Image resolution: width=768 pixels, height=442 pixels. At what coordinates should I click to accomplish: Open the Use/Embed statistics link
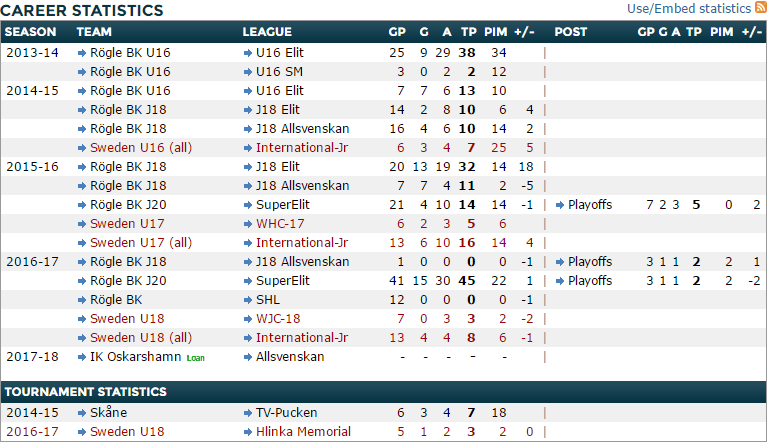[689, 9]
